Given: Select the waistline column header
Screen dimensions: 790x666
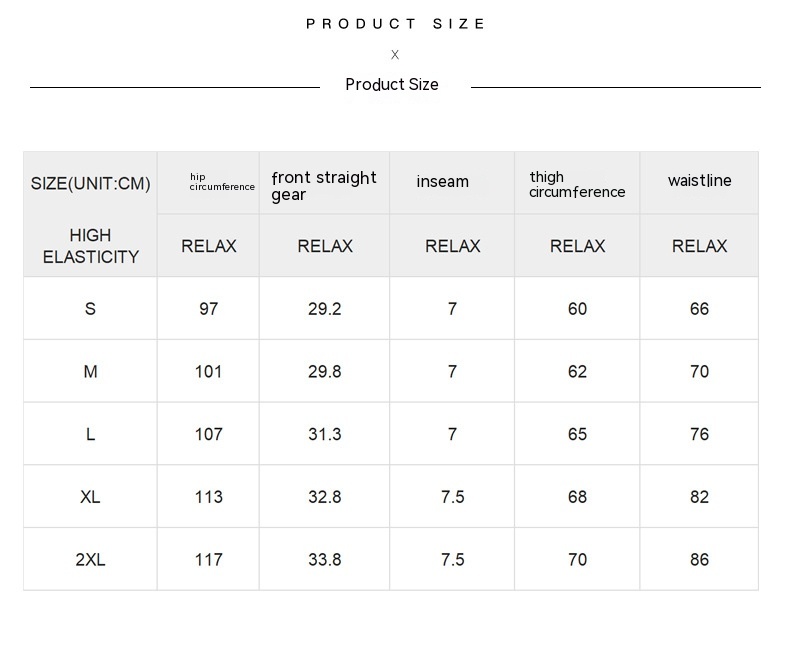Looking at the screenshot, I should pyautogui.click(x=700, y=181).
